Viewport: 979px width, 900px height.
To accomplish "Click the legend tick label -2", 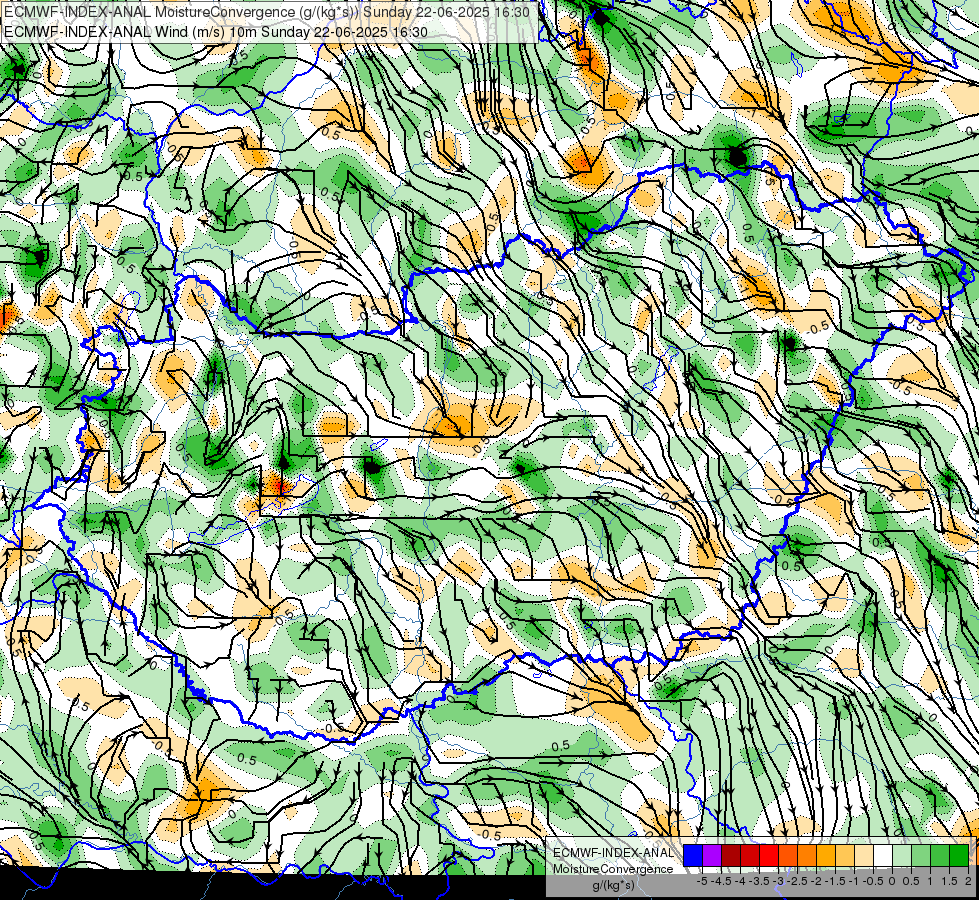I will (x=816, y=881).
